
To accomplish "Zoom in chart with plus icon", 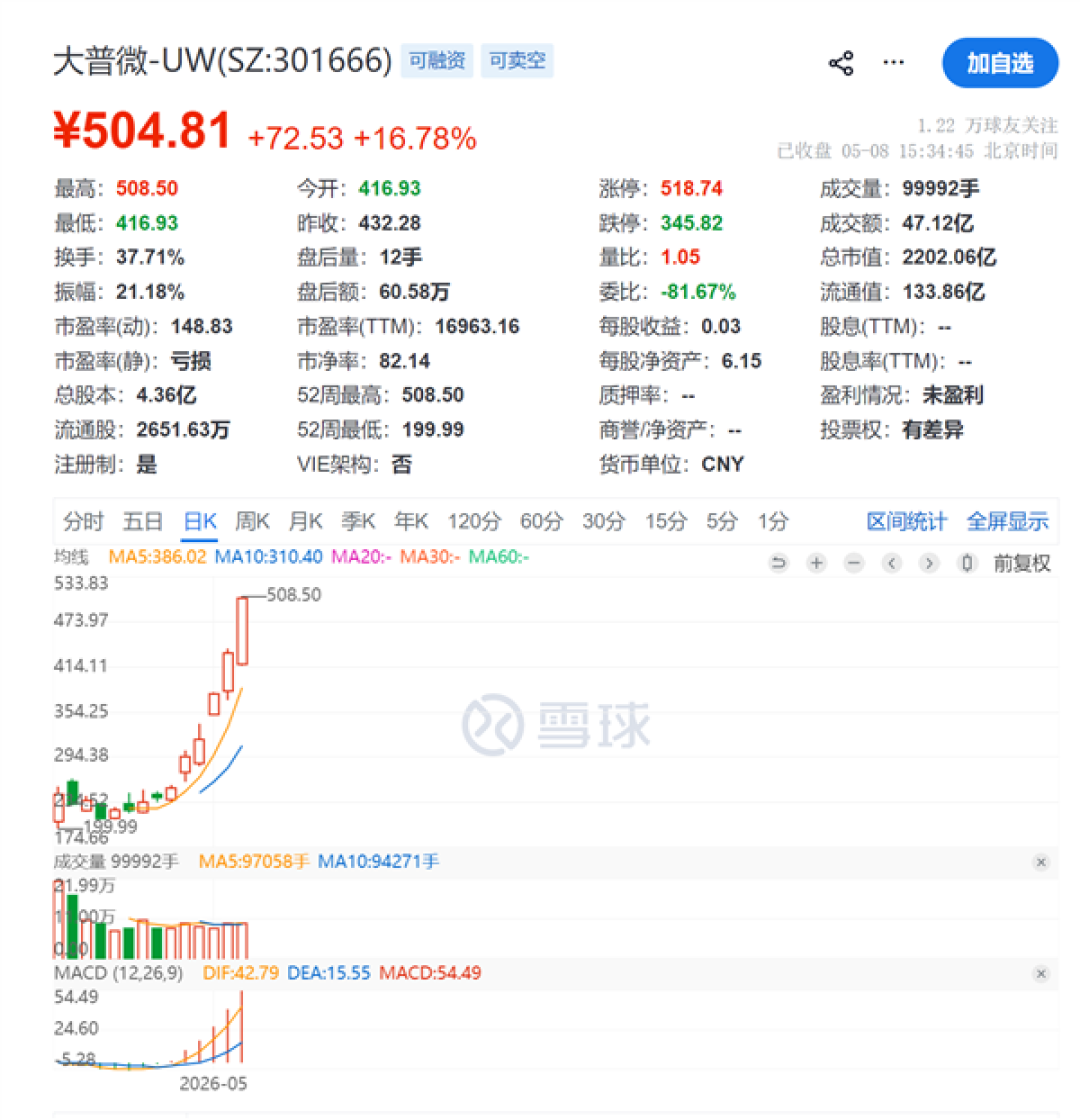I will [x=816, y=564].
